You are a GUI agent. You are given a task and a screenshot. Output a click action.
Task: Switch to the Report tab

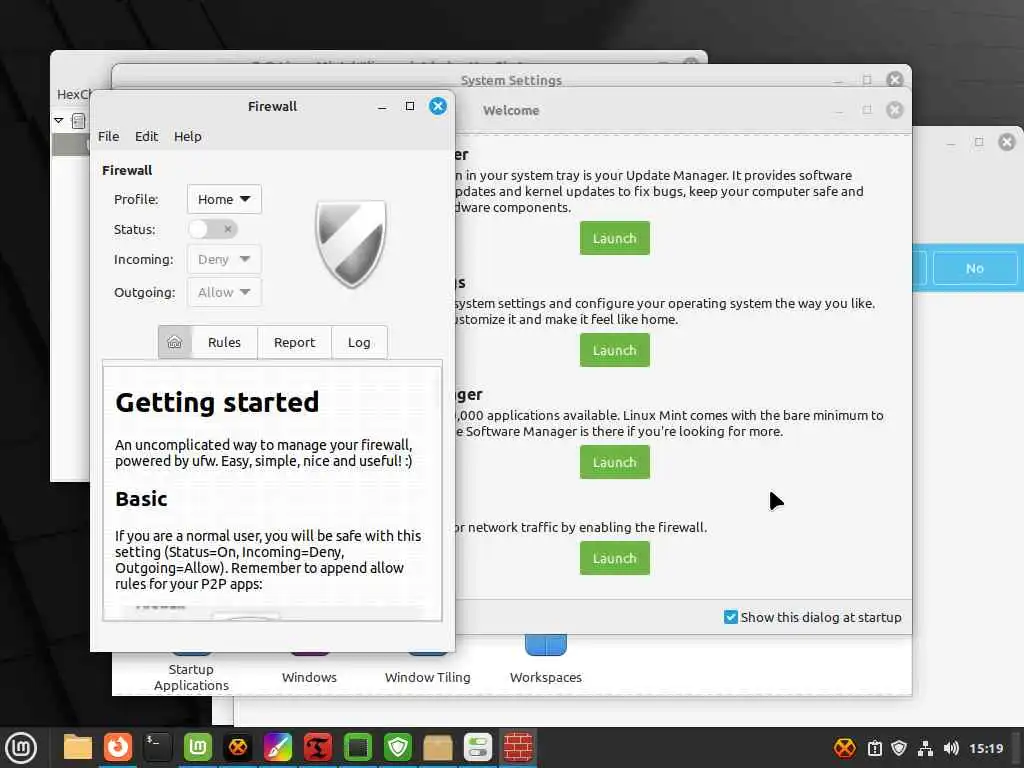(295, 342)
